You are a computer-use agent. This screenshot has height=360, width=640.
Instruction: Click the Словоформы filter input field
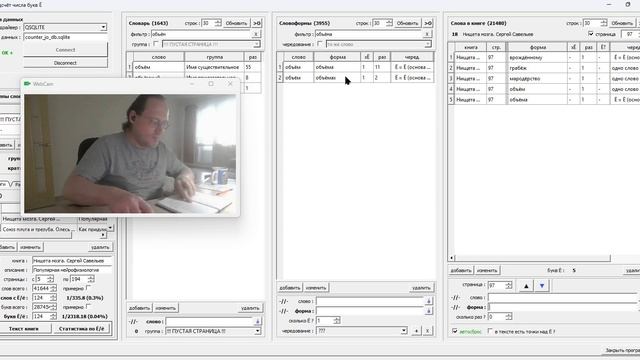coord(369,34)
